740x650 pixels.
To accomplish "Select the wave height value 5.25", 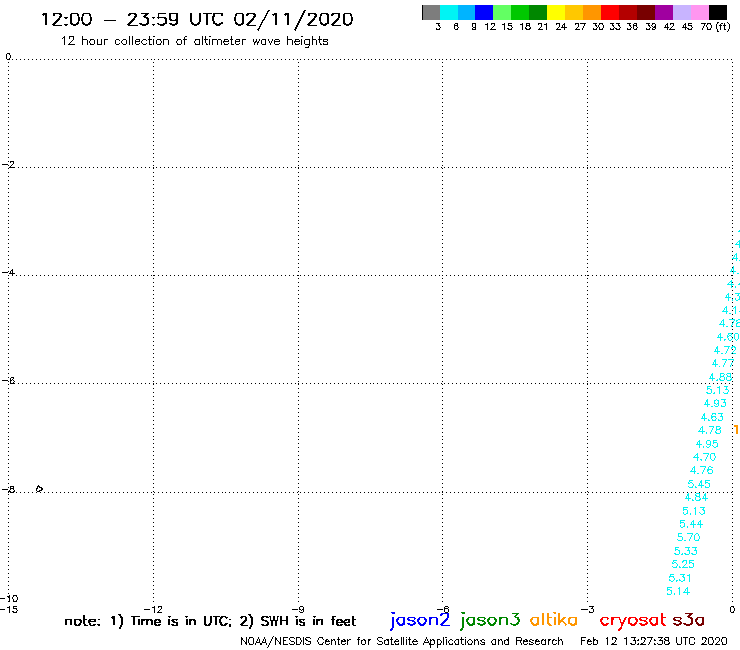I will pyautogui.click(x=683, y=564).
